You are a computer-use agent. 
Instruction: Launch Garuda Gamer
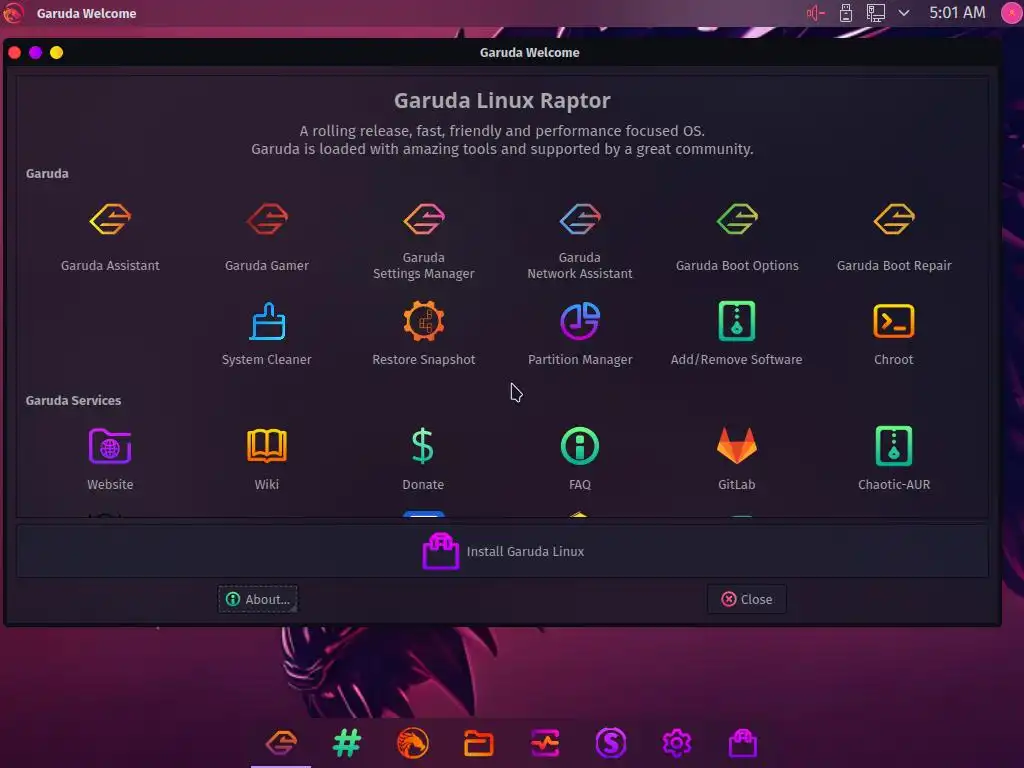(266, 237)
